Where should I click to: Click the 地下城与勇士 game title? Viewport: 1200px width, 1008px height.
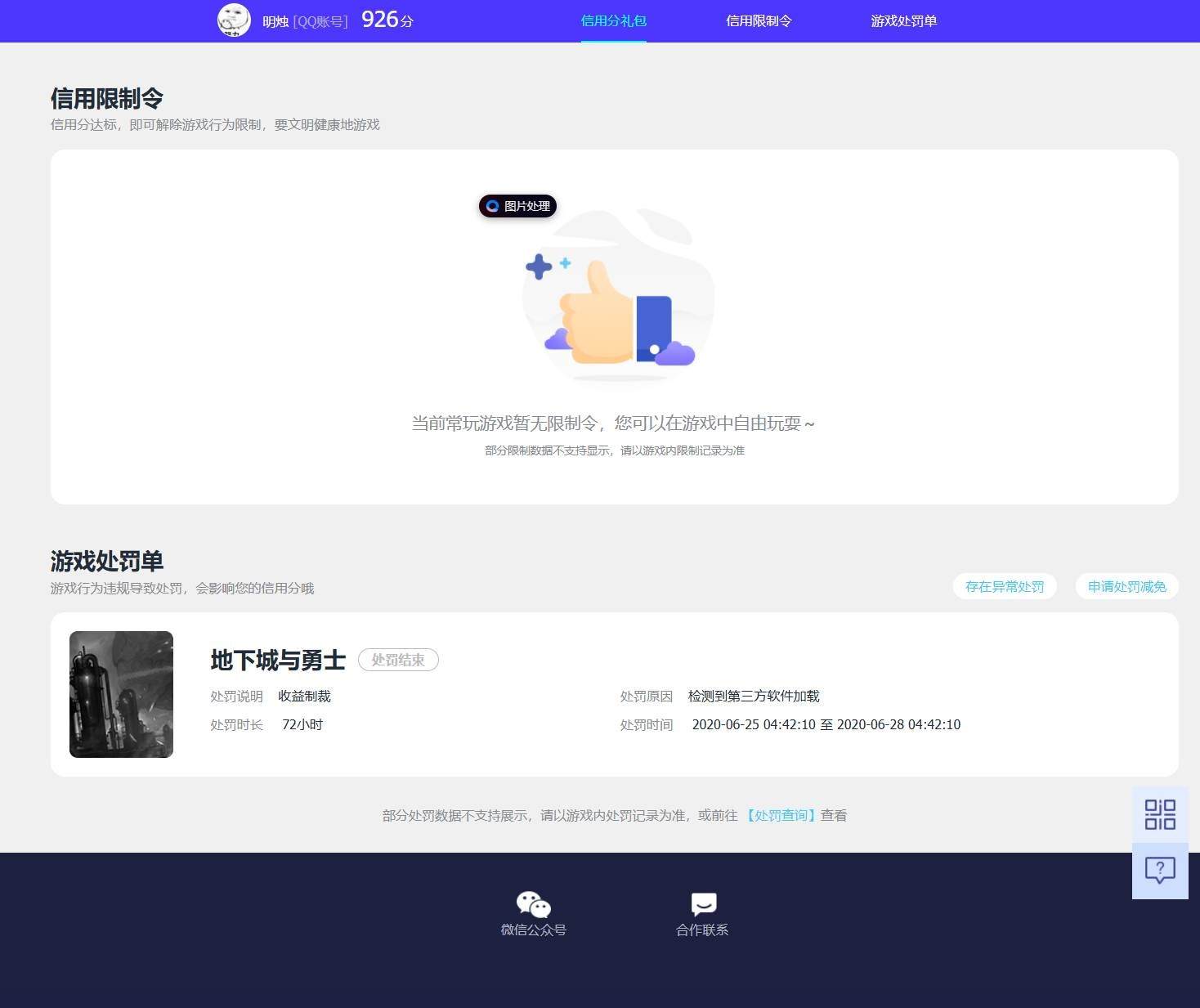point(278,660)
